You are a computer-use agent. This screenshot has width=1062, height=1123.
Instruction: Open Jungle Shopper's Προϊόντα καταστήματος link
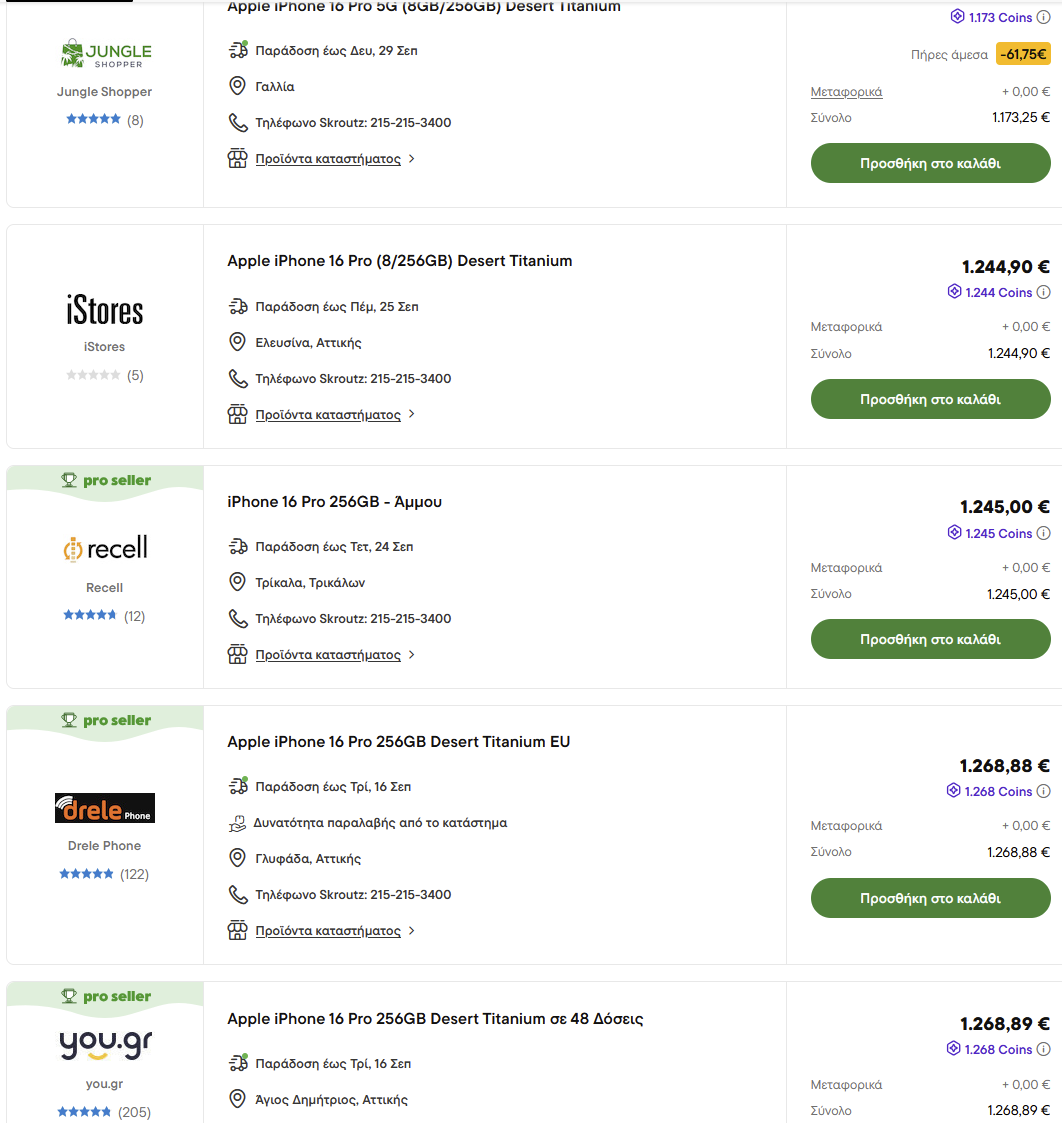coord(328,159)
